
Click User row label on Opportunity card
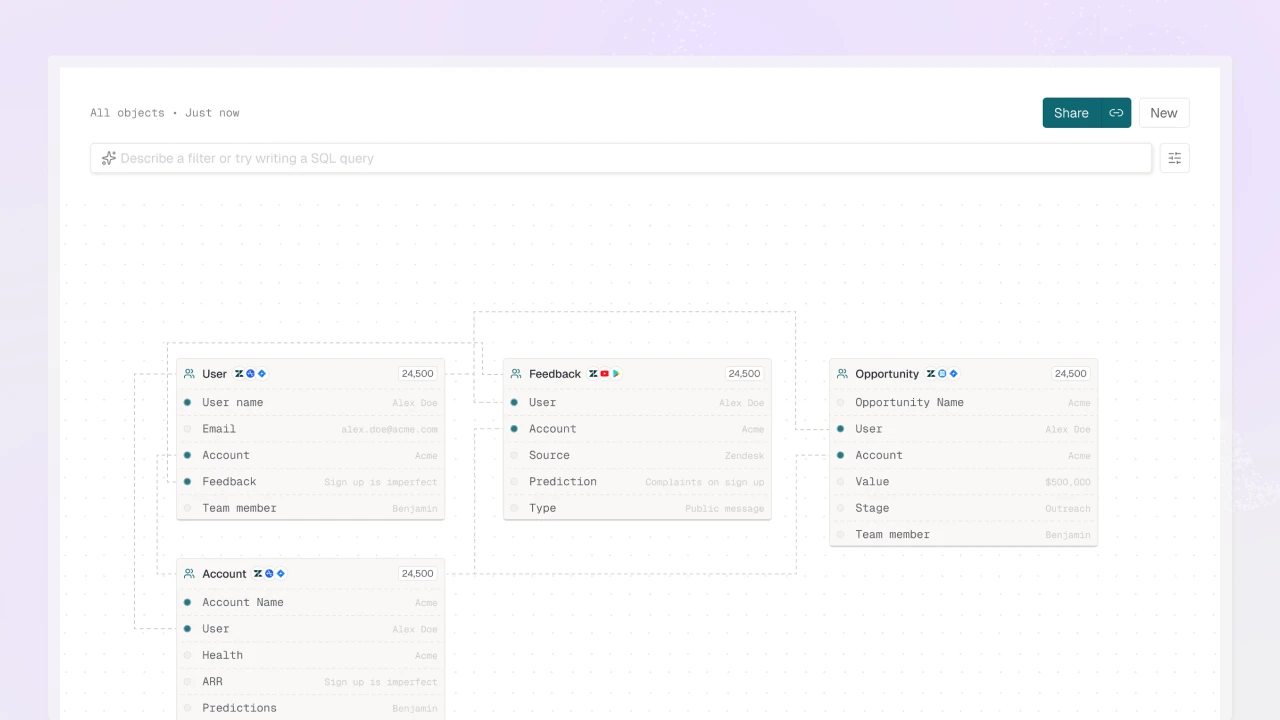[869, 429]
